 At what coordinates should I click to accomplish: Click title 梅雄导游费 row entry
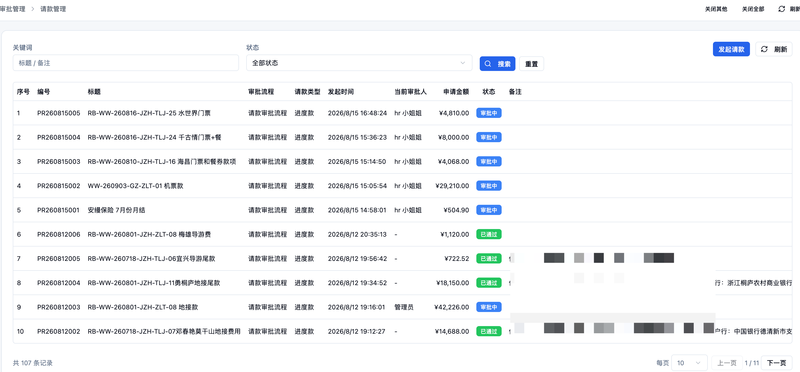tap(149, 234)
